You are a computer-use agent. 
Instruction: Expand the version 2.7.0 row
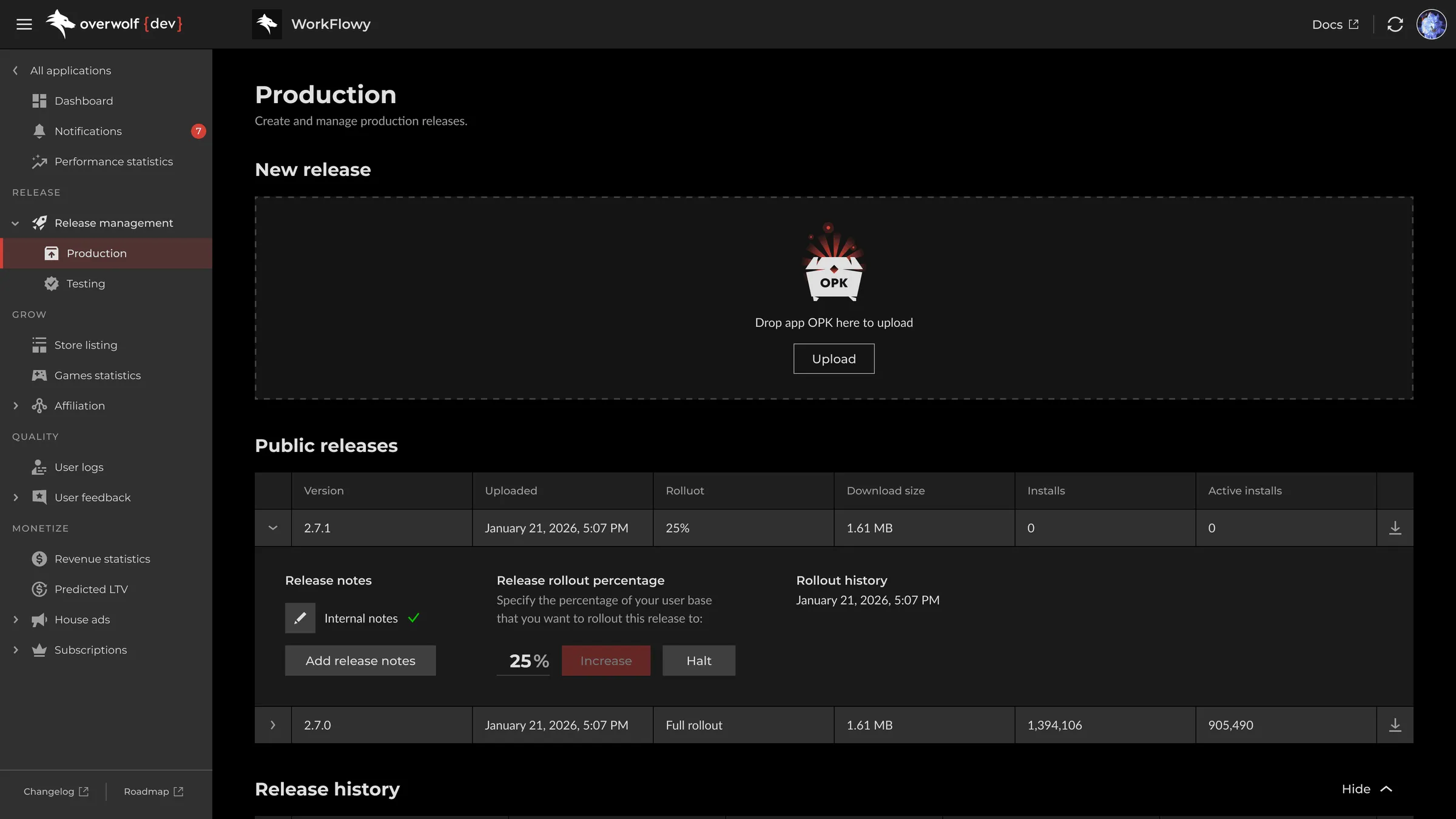pyautogui.click(x=273, y=725)
